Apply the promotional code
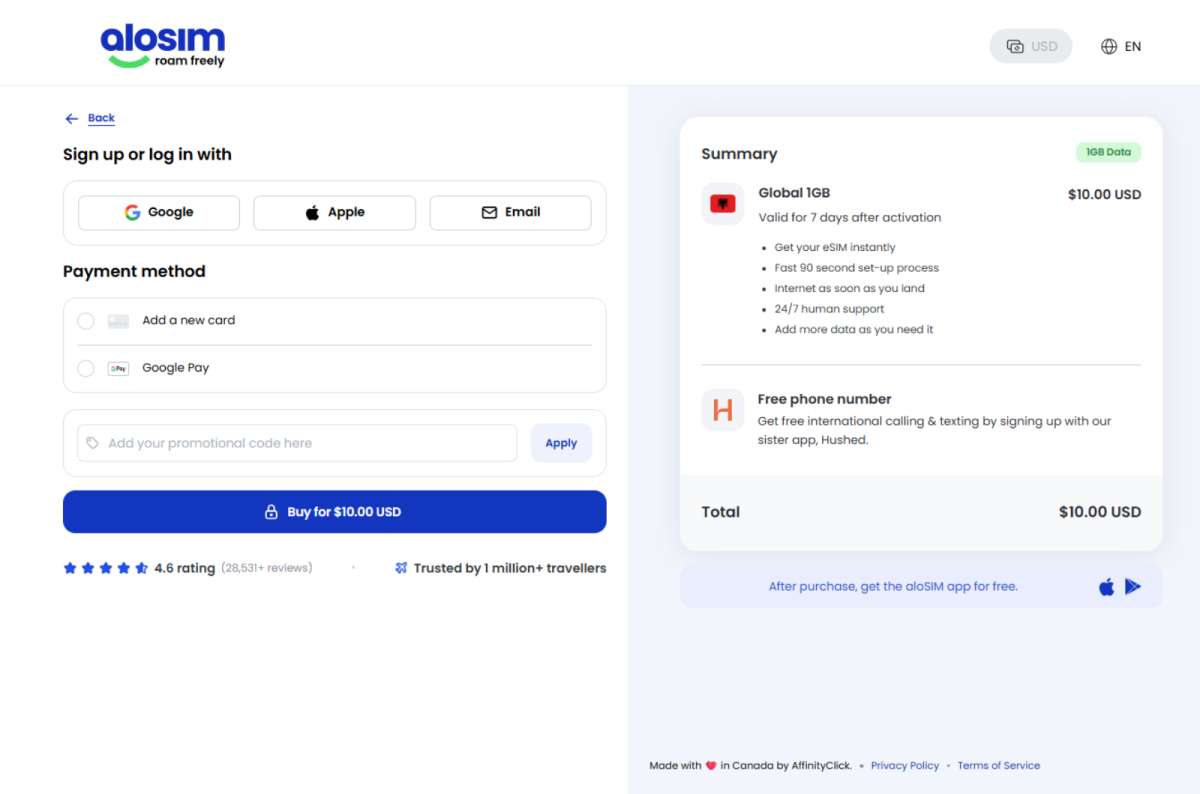Viewport: 1200px width, 794px height. [561, 443]
